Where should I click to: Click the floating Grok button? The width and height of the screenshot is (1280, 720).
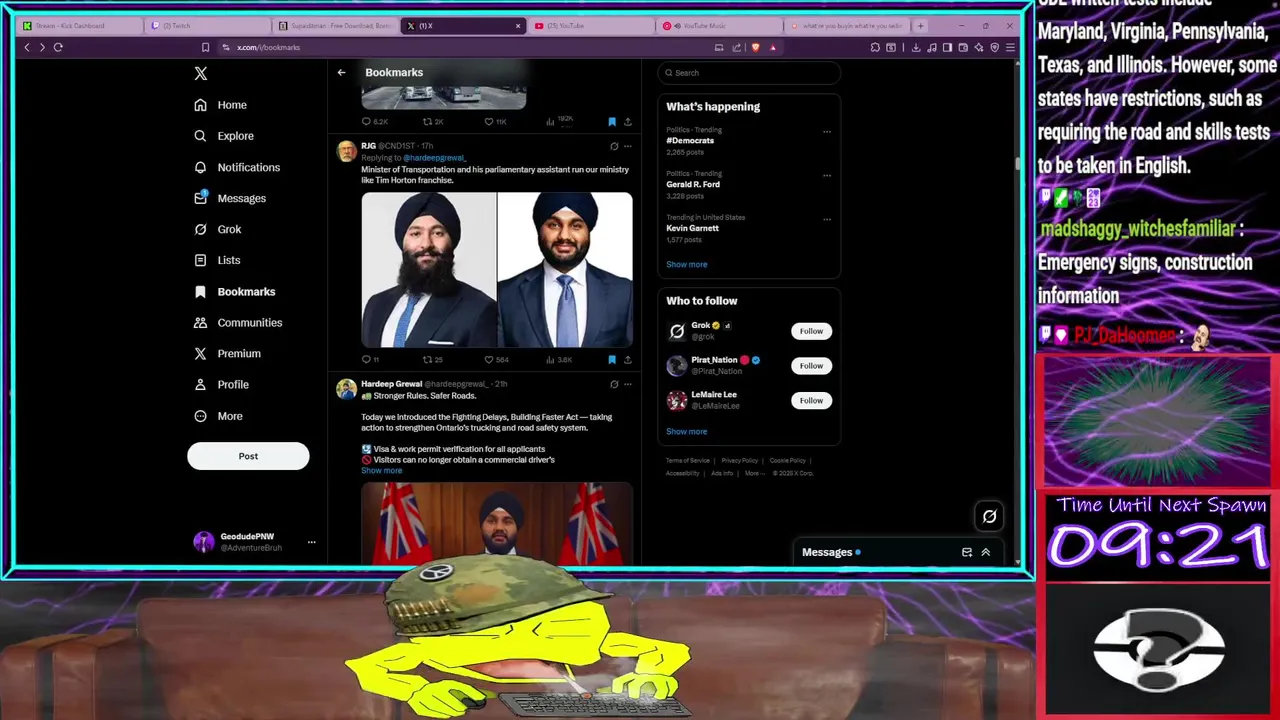(x=989, y=516)
